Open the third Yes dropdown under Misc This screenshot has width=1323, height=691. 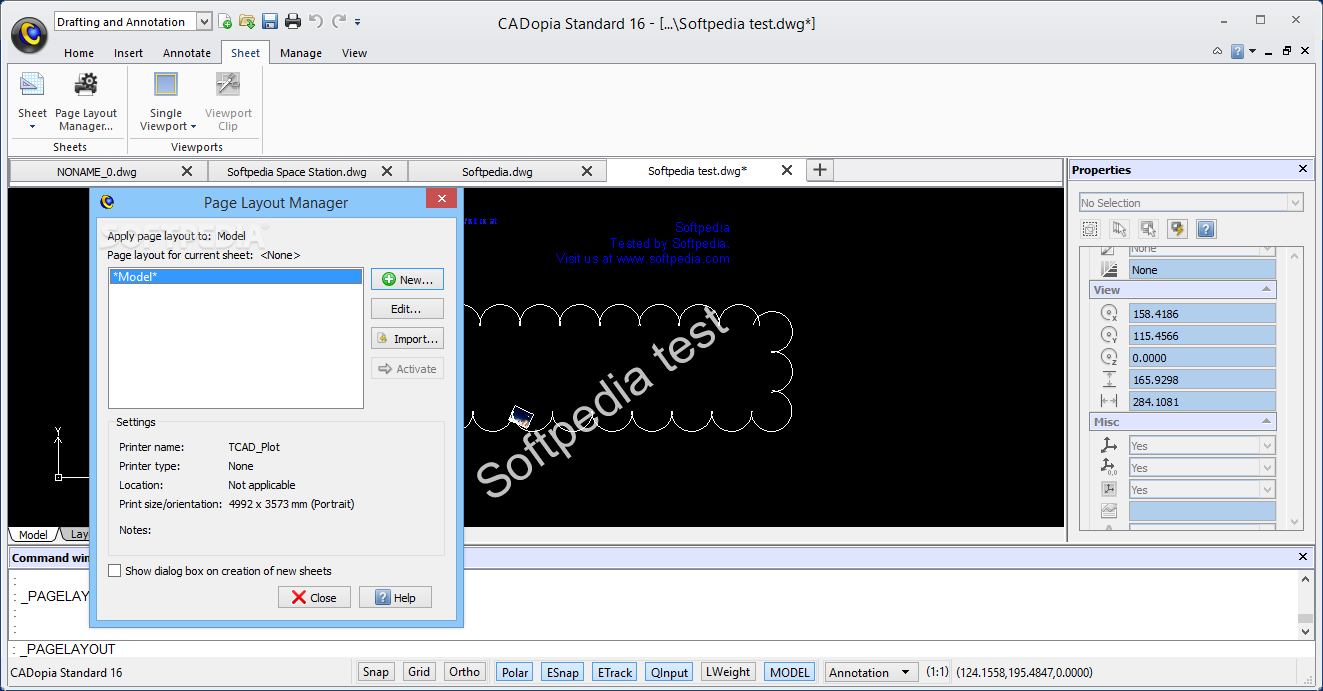[x=1202, y=490]
